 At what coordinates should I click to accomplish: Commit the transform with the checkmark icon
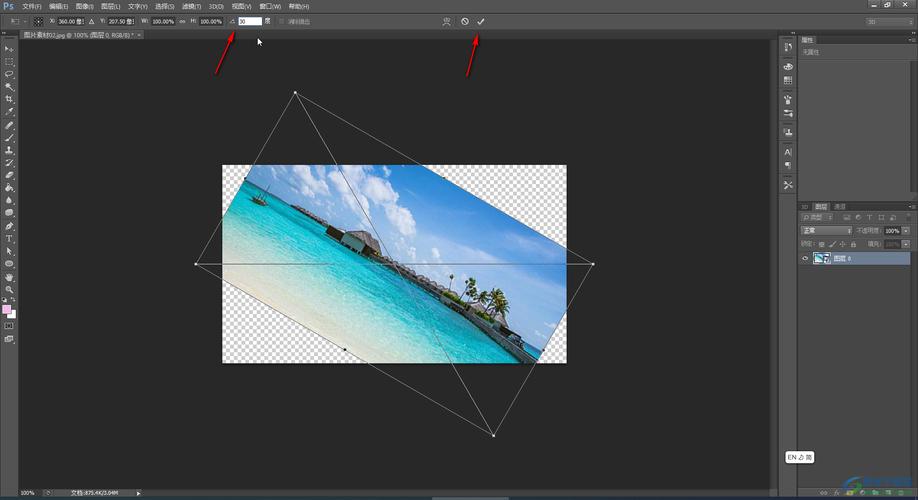point(481,21)
